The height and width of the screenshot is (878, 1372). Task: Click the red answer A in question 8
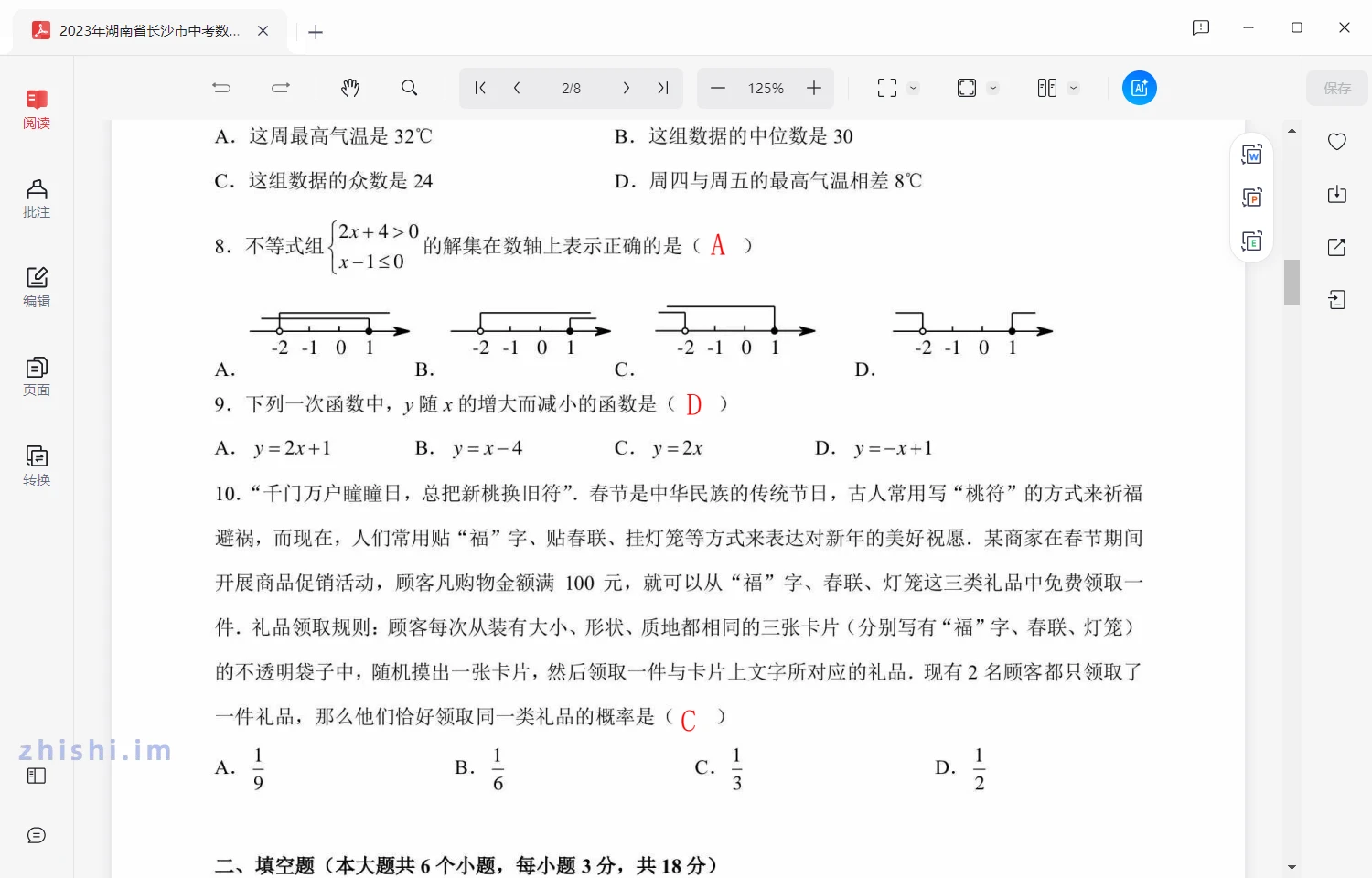(718, 245)
